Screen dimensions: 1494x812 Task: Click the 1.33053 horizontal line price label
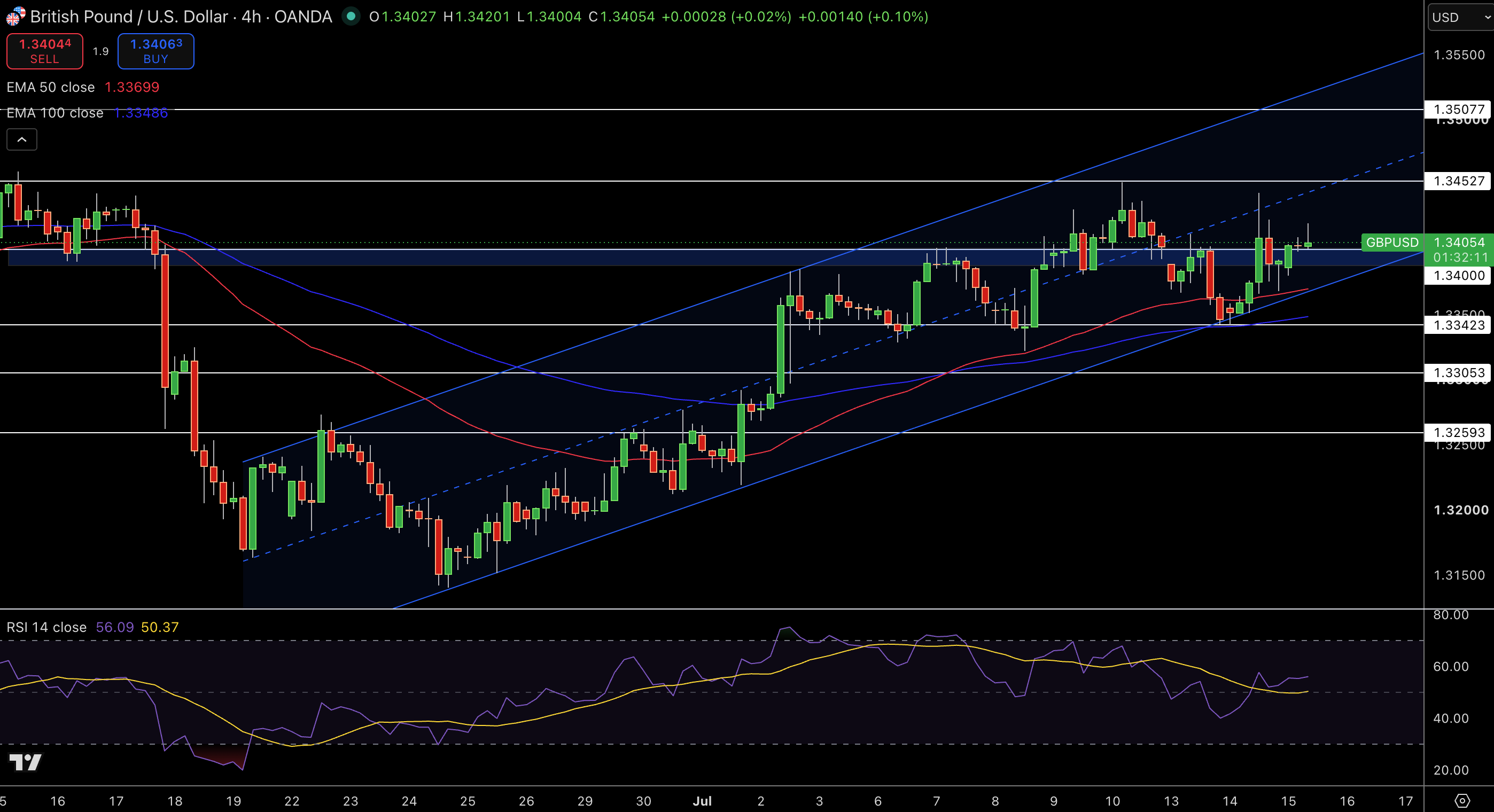click(x=1459, y=372)
